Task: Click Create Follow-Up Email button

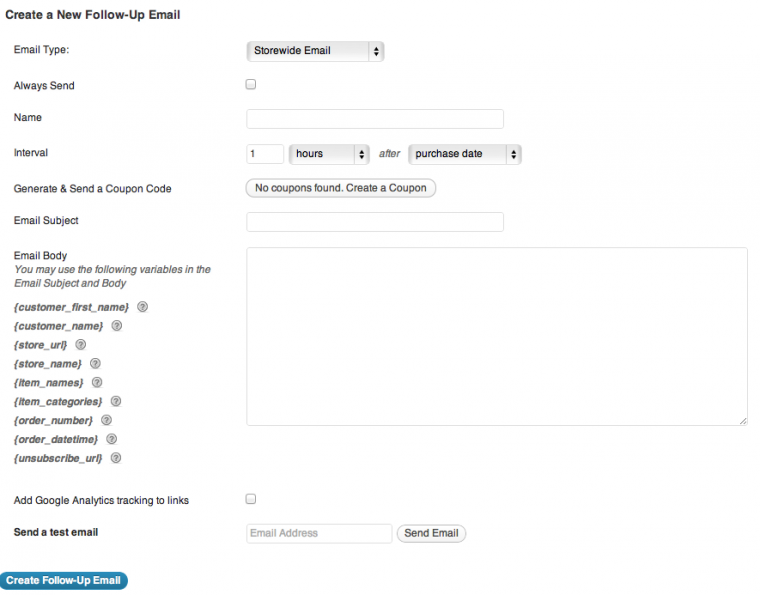Action: [64, 581]
